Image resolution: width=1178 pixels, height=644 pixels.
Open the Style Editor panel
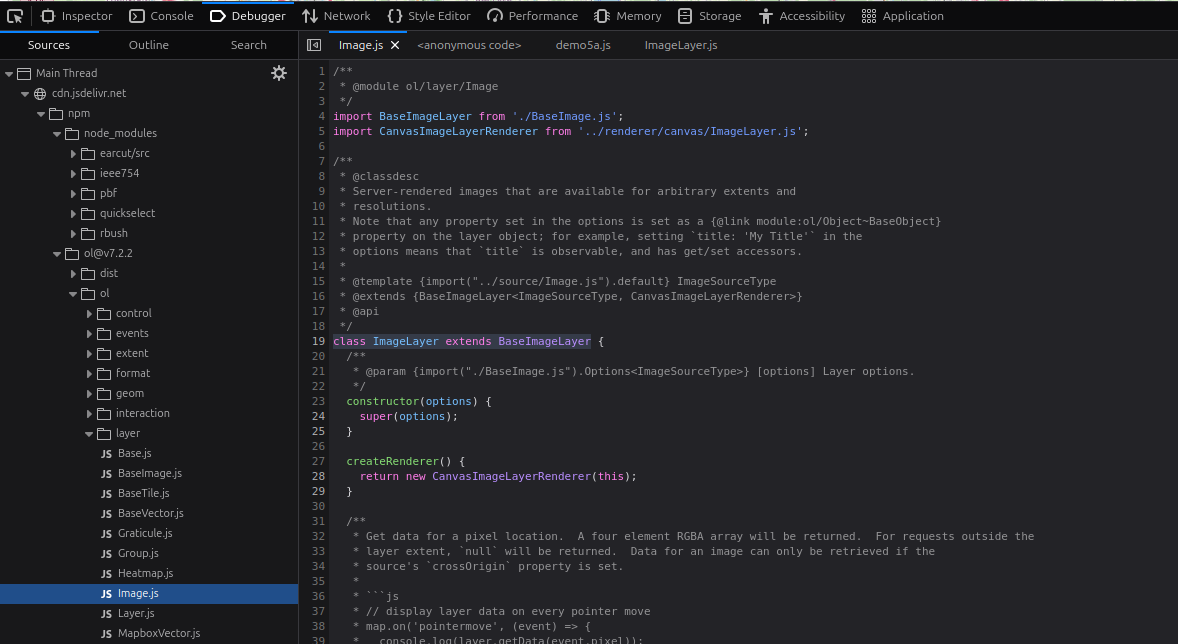tap(429, 16)
